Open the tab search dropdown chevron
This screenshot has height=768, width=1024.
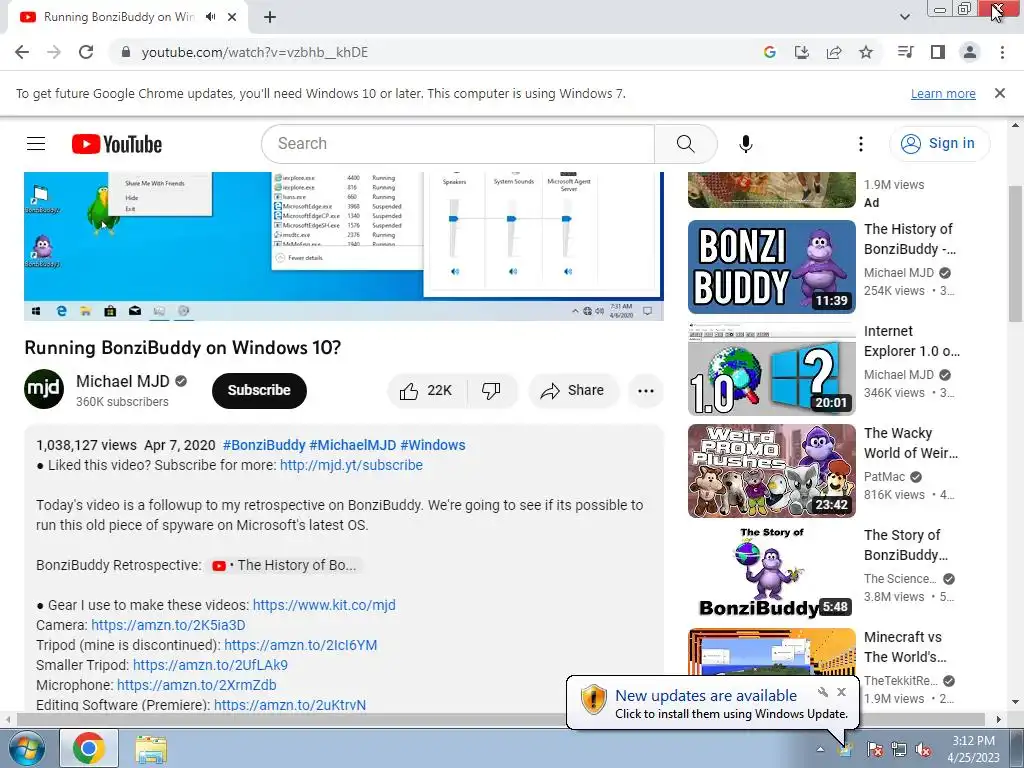point(904,17)
